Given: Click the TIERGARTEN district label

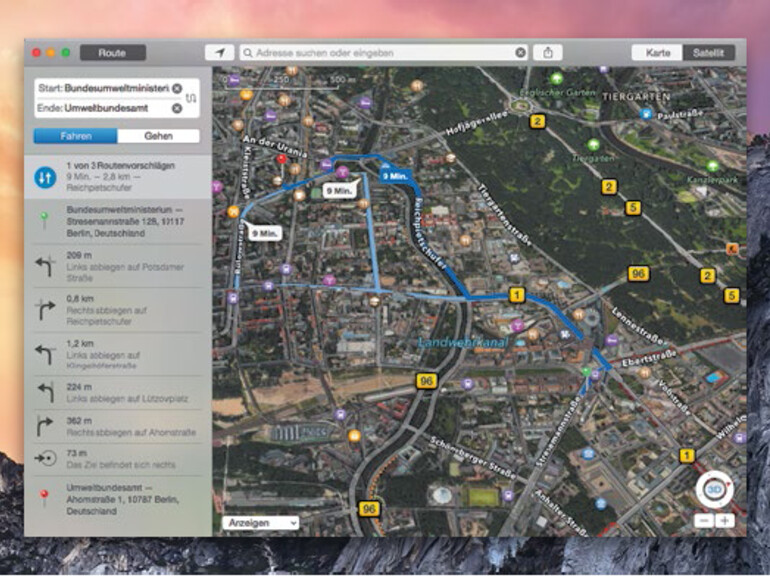Looking at the screenshot, I should pyautogui.click(x=636, y=96).
